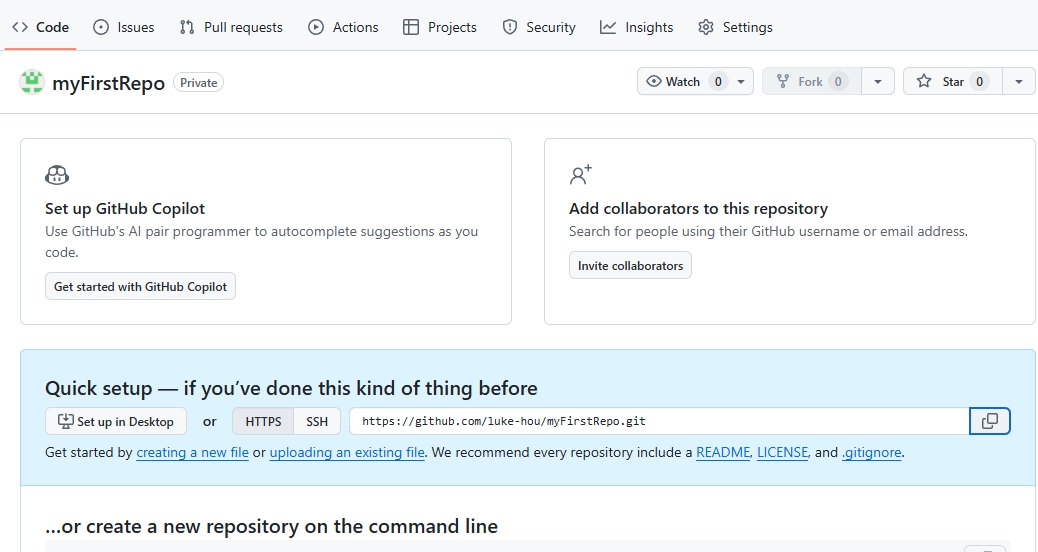The image size is (1038, 552).
Task: Switch to the Projects tab
Action: tap(440, 27)
